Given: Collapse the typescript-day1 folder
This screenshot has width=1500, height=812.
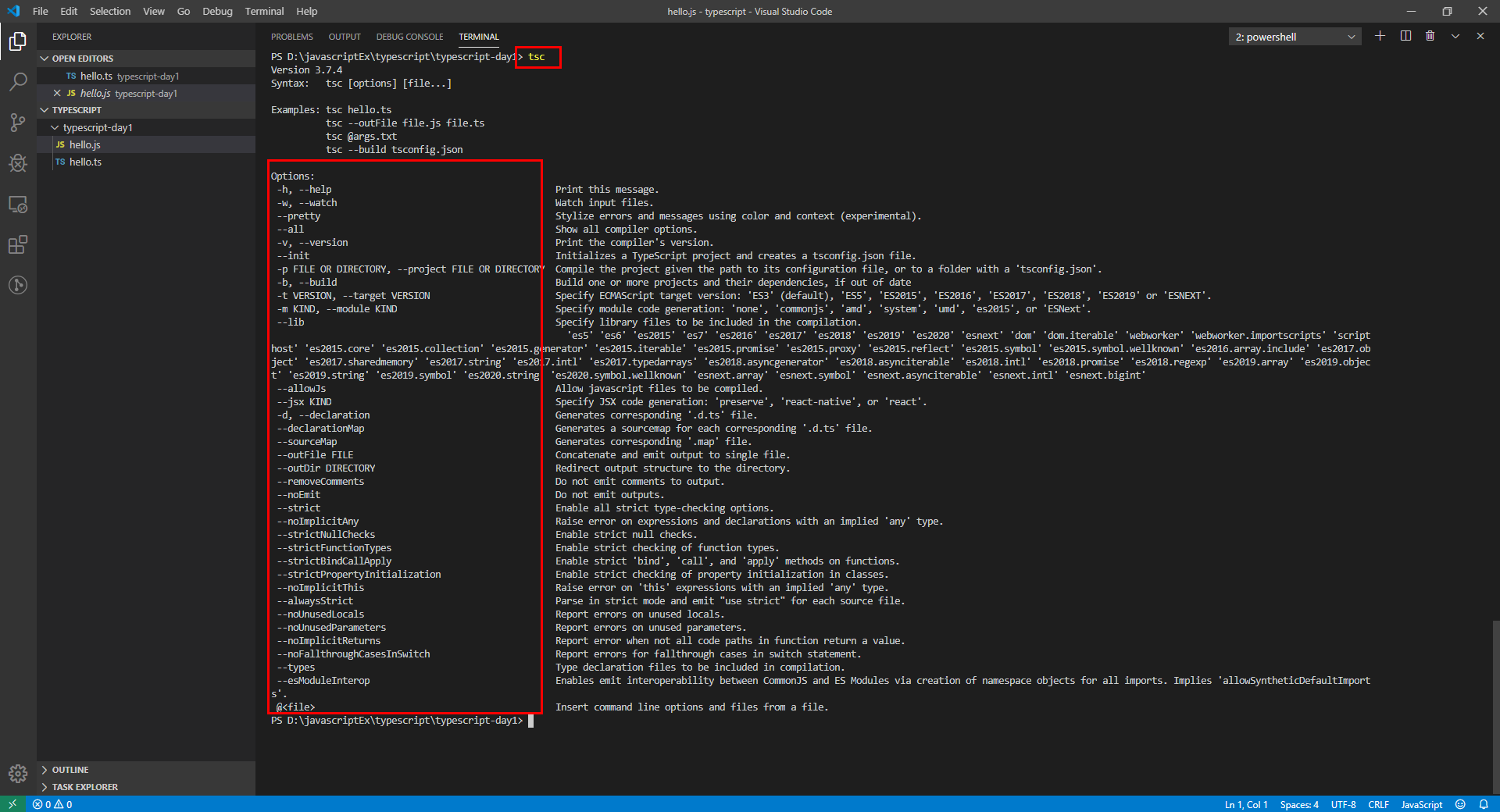Looking at the screenshot, I should 146,127.
